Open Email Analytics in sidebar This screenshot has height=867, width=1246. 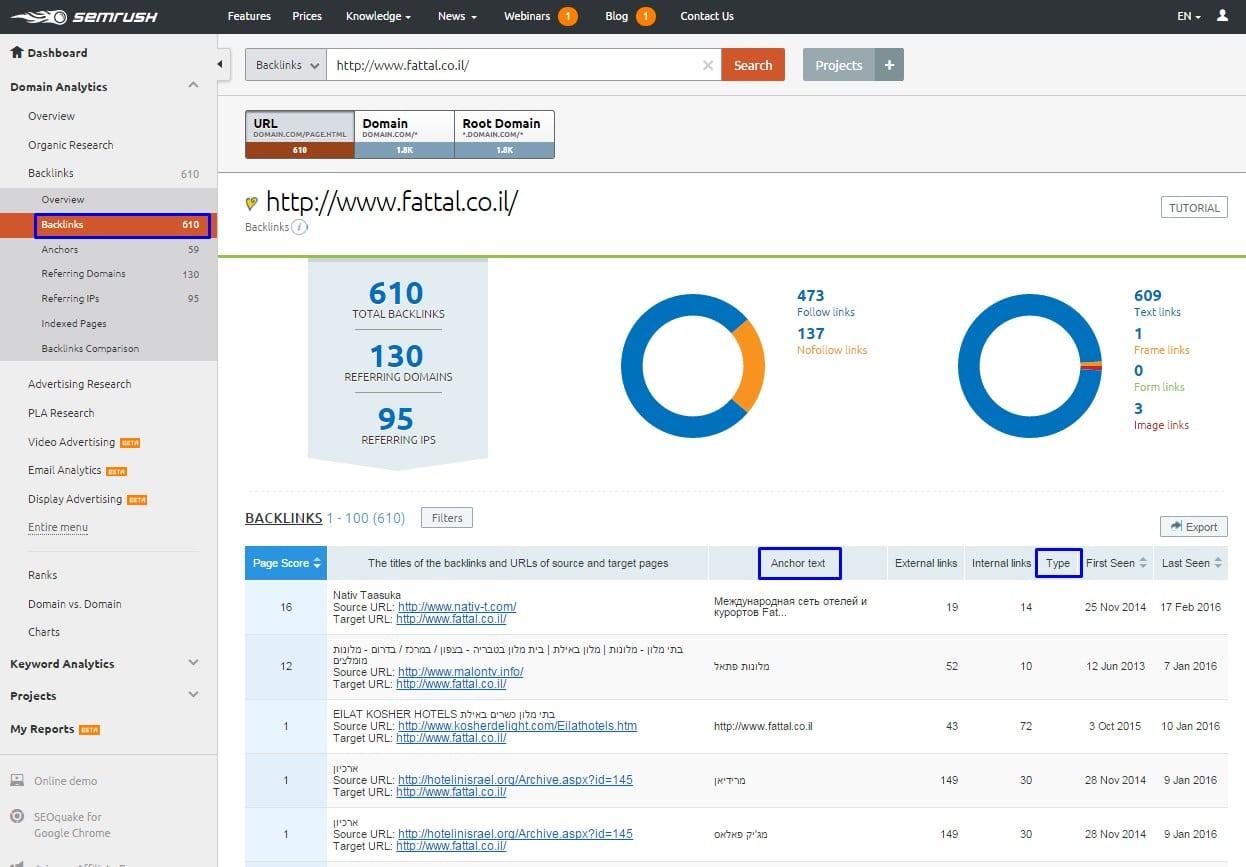click(65, 470)
